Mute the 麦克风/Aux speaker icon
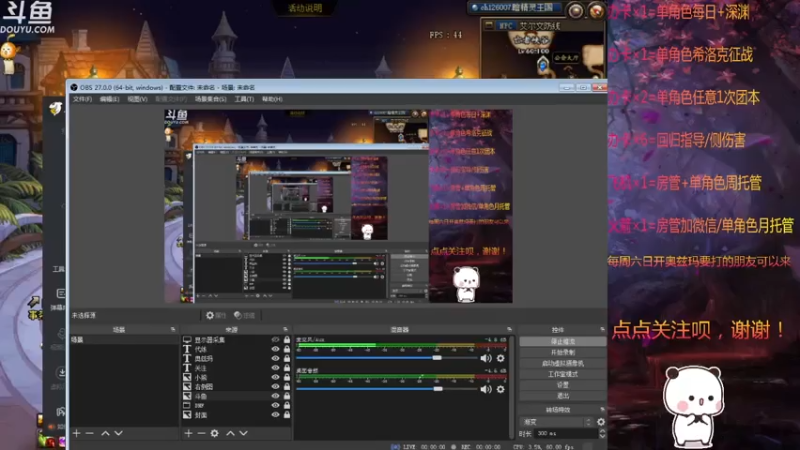This screenshot has width=800, height=450. pos(486,358)
